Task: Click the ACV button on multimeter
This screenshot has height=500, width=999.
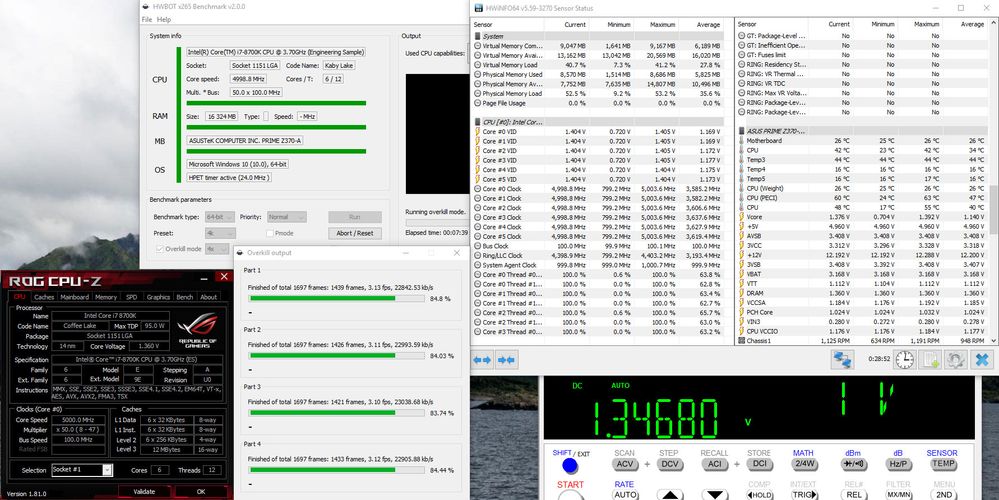Action: tap(624, 464)
